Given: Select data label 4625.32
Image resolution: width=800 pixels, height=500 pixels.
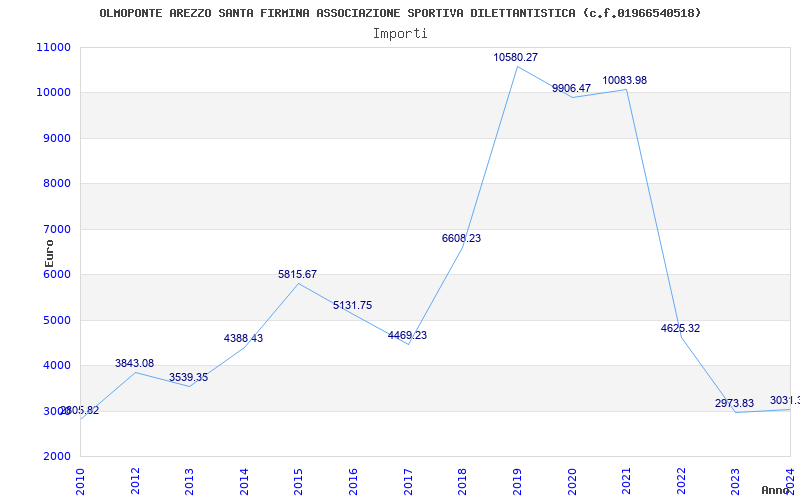Looking at the screenshot, I should pyautogui.click(x=680, y=329).
